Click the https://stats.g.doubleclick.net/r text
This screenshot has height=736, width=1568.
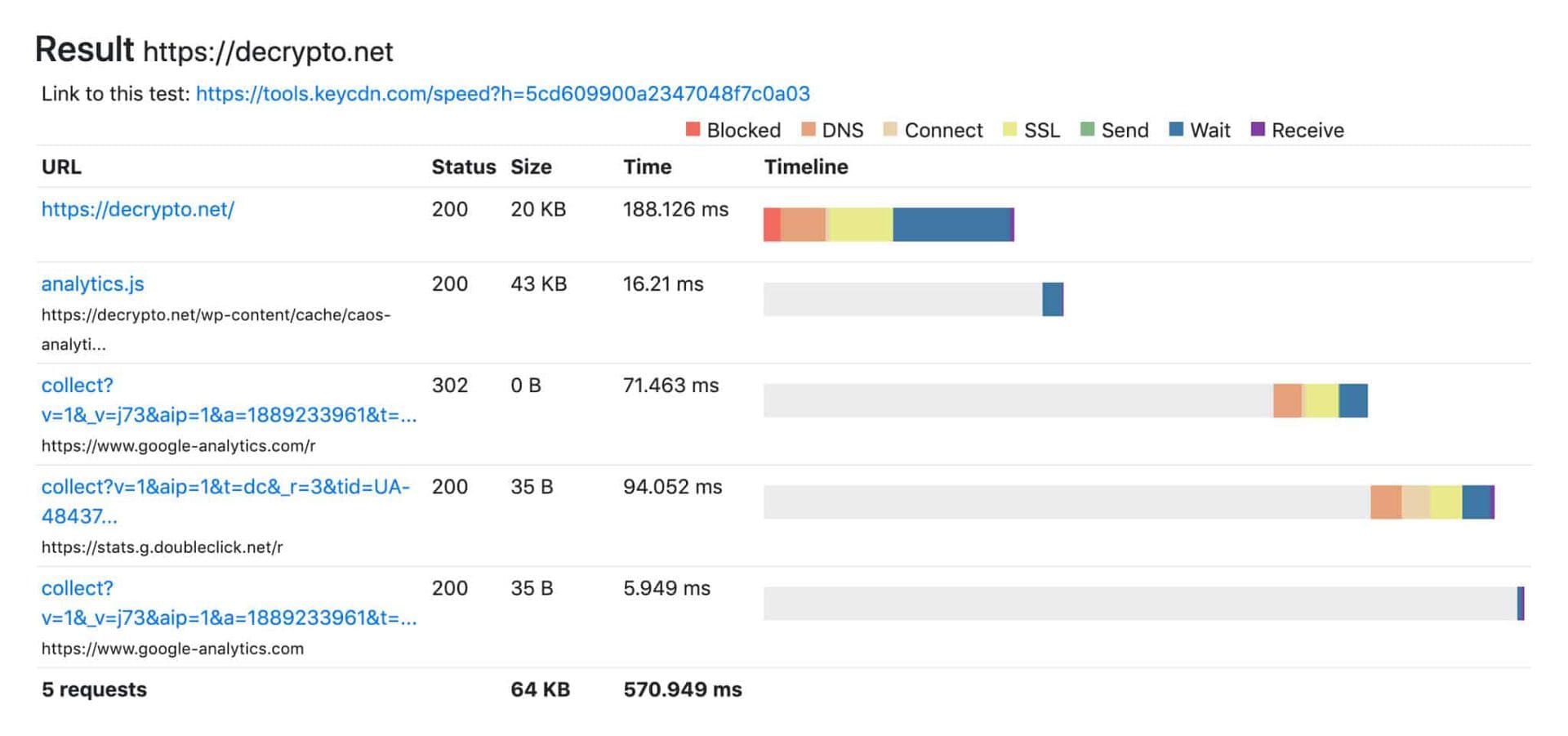coord(162,547)
